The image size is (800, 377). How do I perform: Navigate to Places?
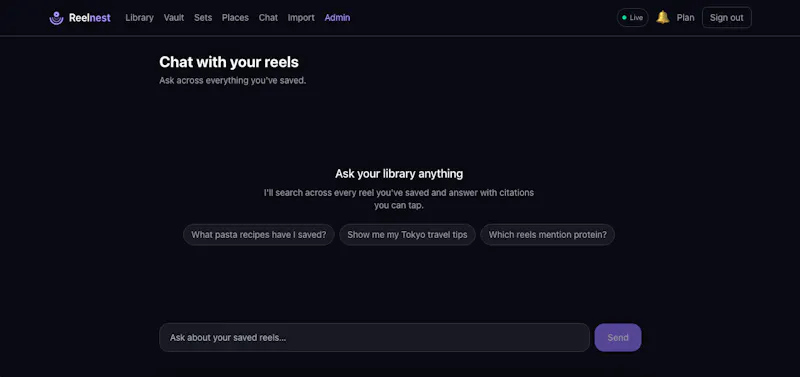235,18
